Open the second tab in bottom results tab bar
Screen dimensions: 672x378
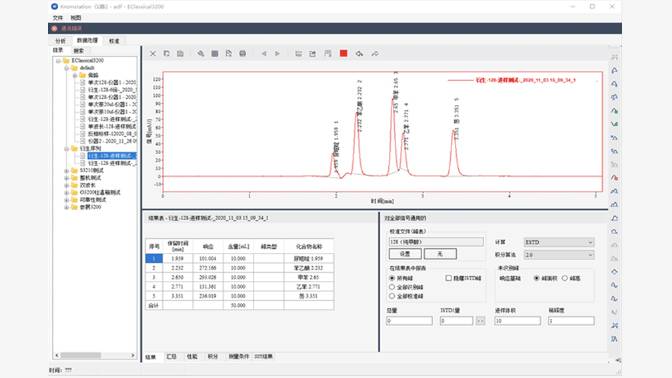(x=171, y=357)
